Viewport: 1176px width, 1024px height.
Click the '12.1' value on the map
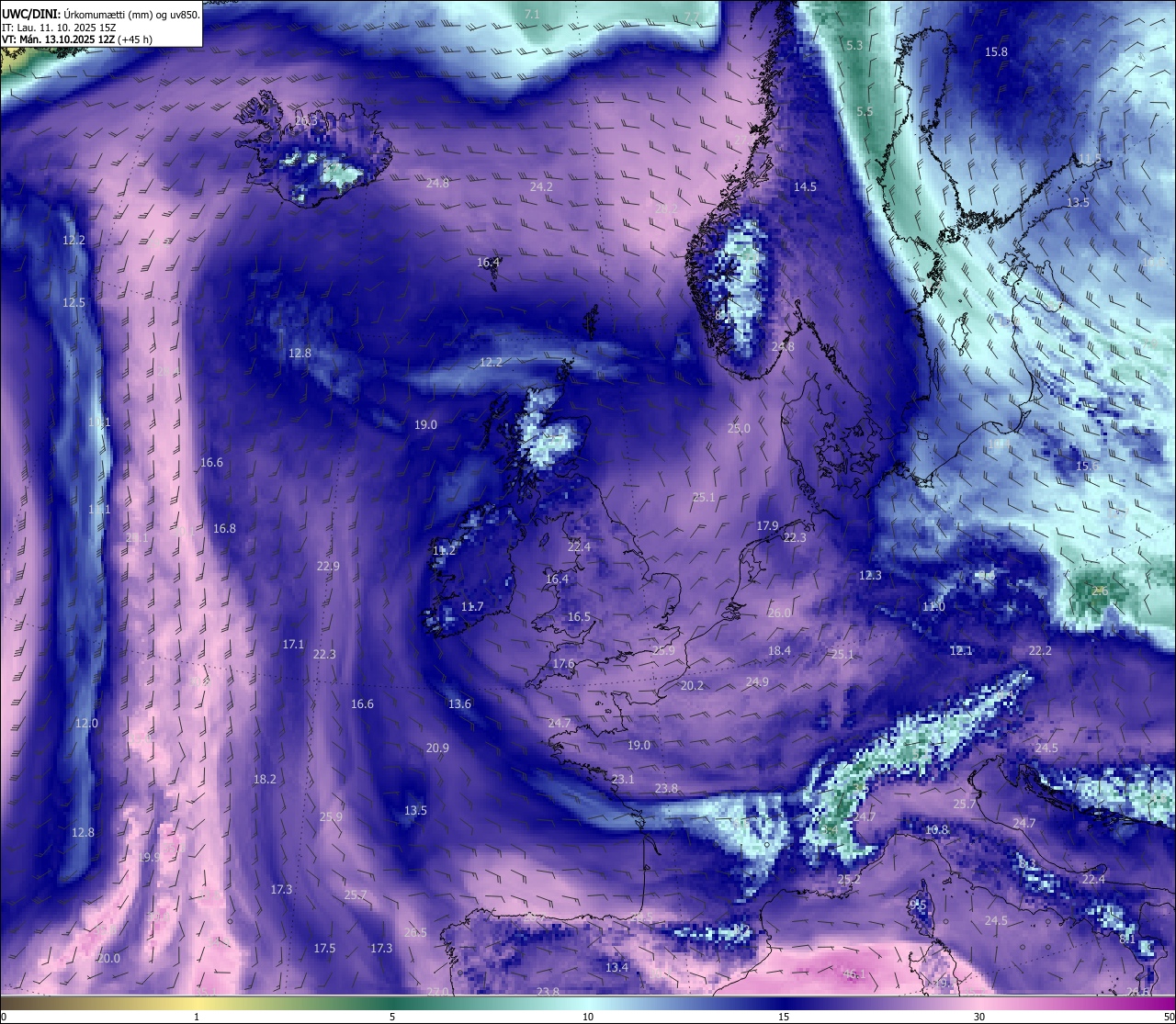tap(961, 650)
